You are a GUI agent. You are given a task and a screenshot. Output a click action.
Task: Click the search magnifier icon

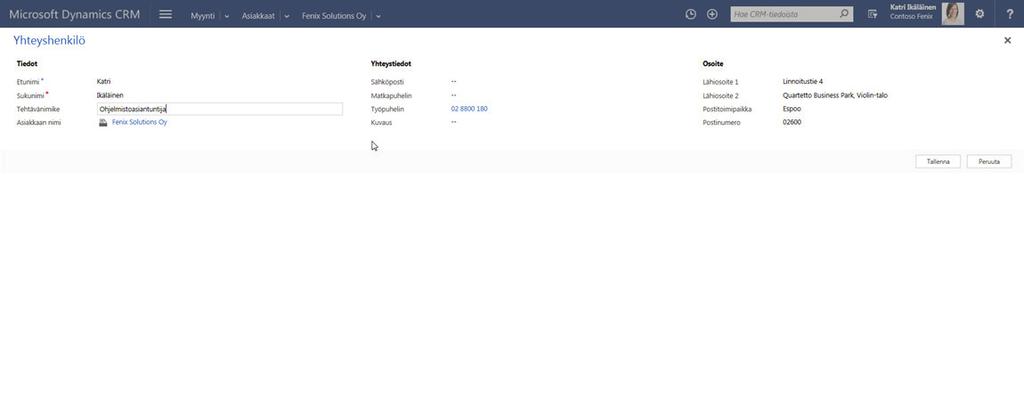pos(844,14)
